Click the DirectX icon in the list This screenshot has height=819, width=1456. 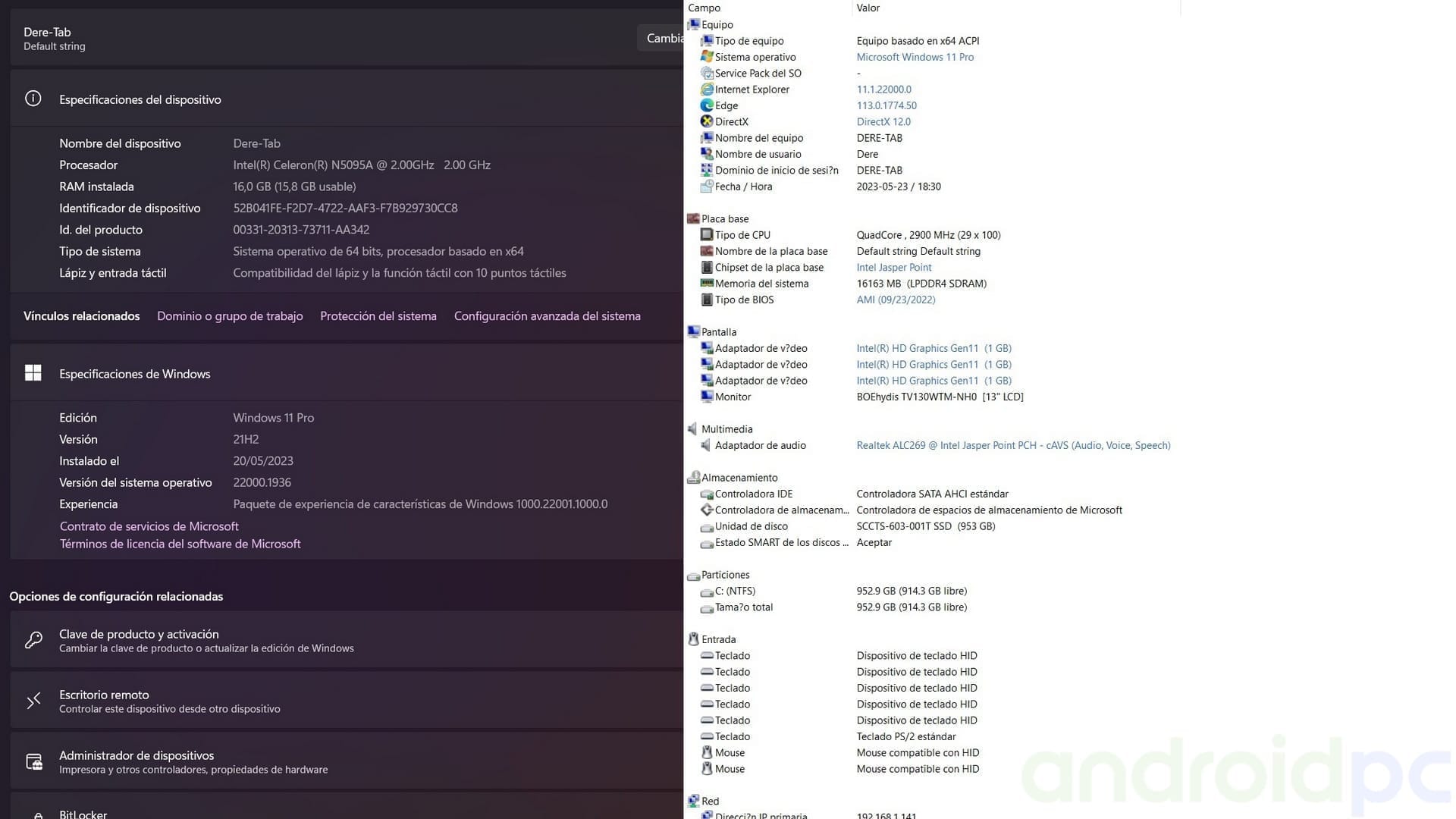[707, 121]
